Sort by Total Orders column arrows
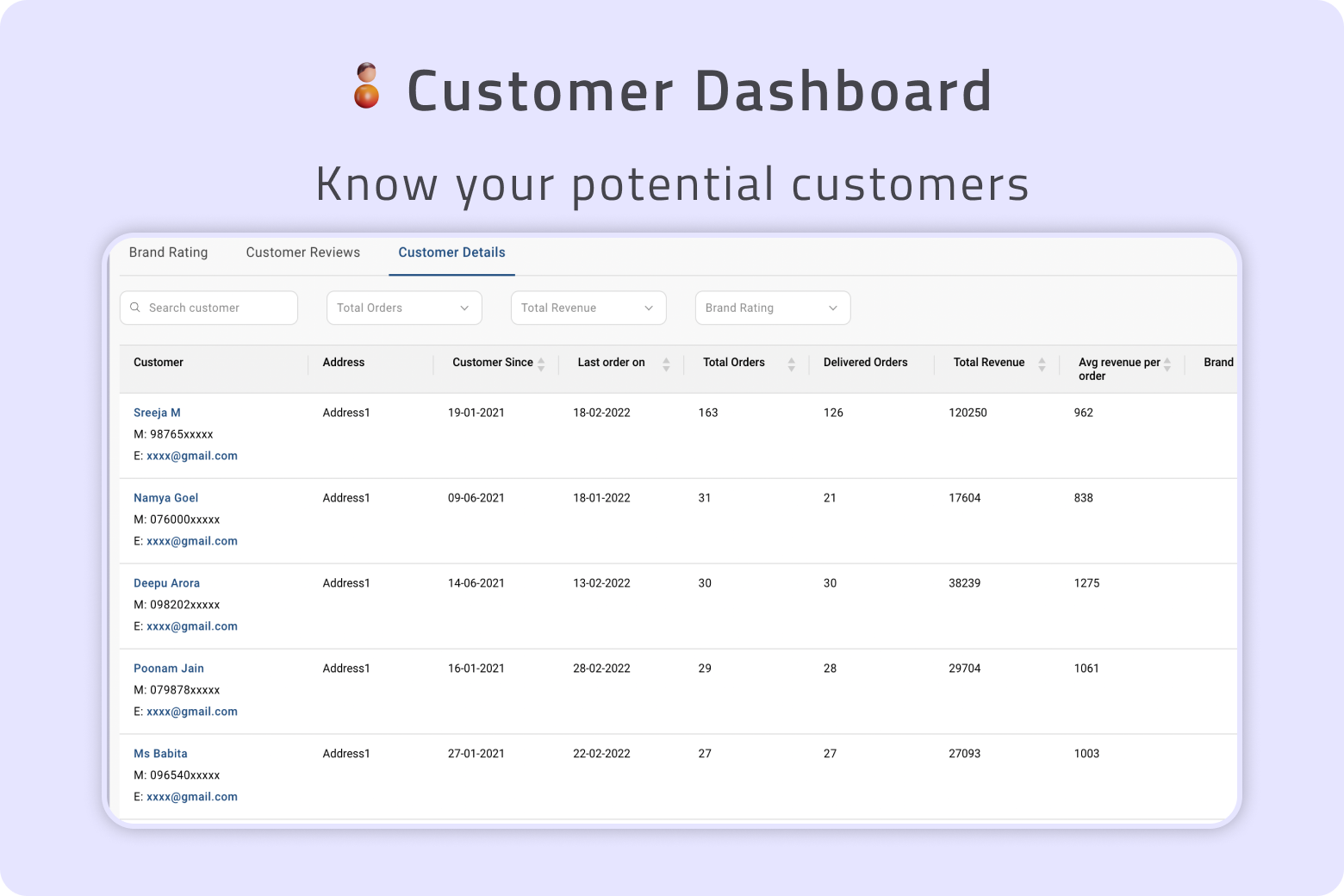Image resolution: width=1344 pixels, height=896 pixels. pos(791,364)
